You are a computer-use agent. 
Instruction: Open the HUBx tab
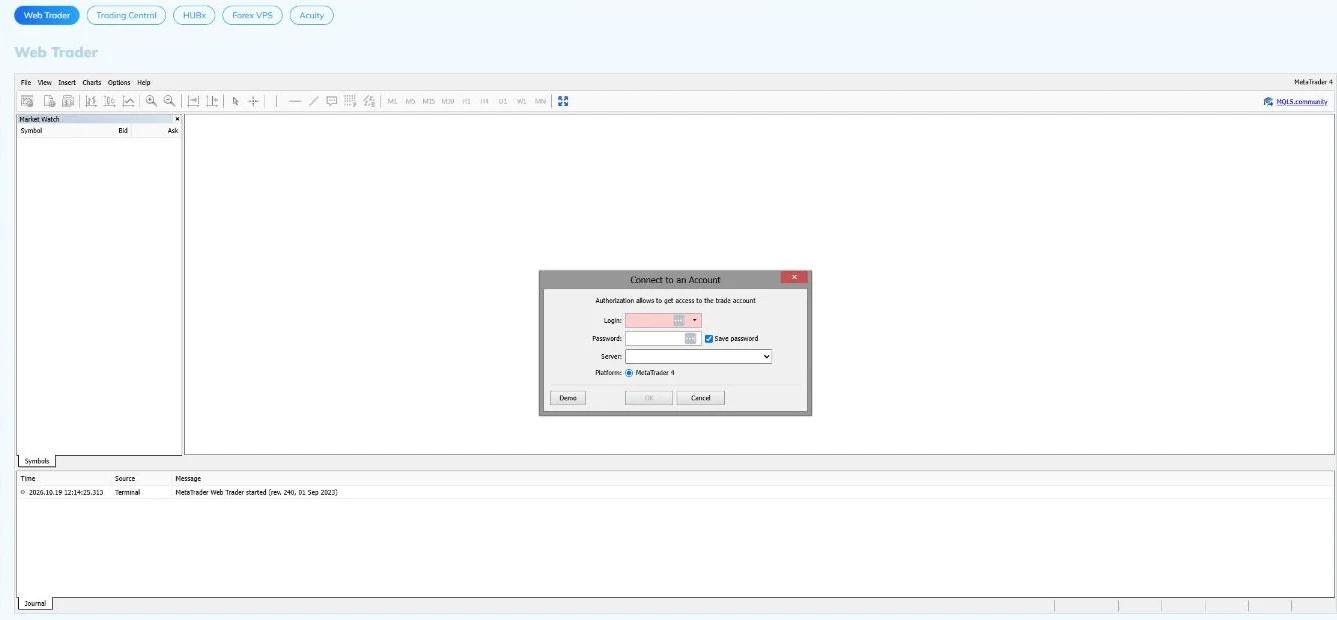[194, 15]
